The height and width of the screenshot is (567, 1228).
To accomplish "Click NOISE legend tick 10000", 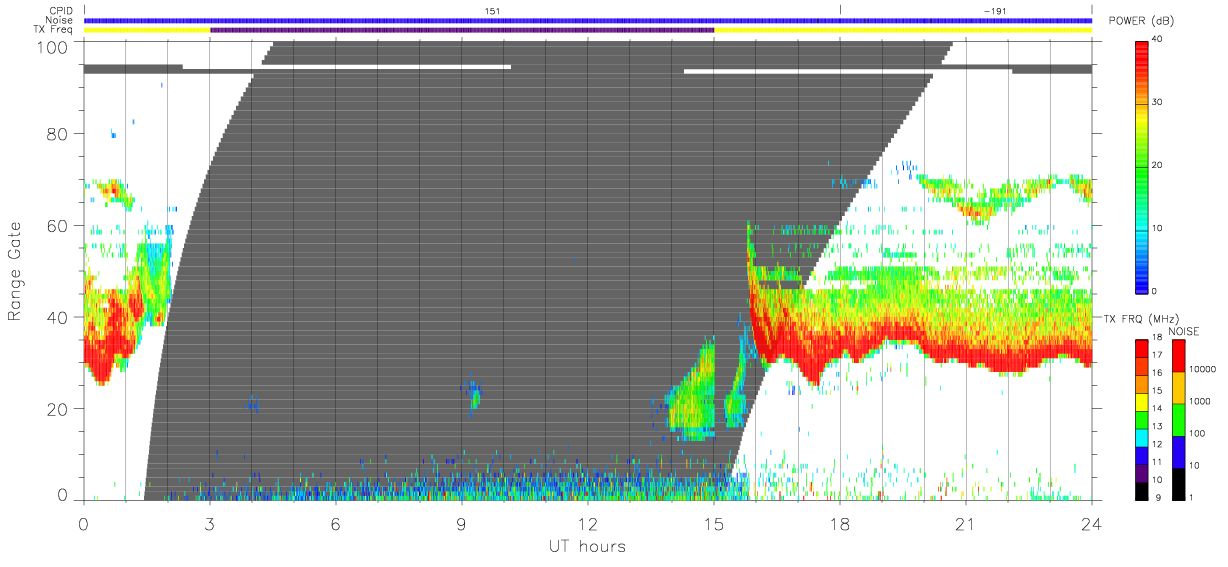I will click(1202, 369).
